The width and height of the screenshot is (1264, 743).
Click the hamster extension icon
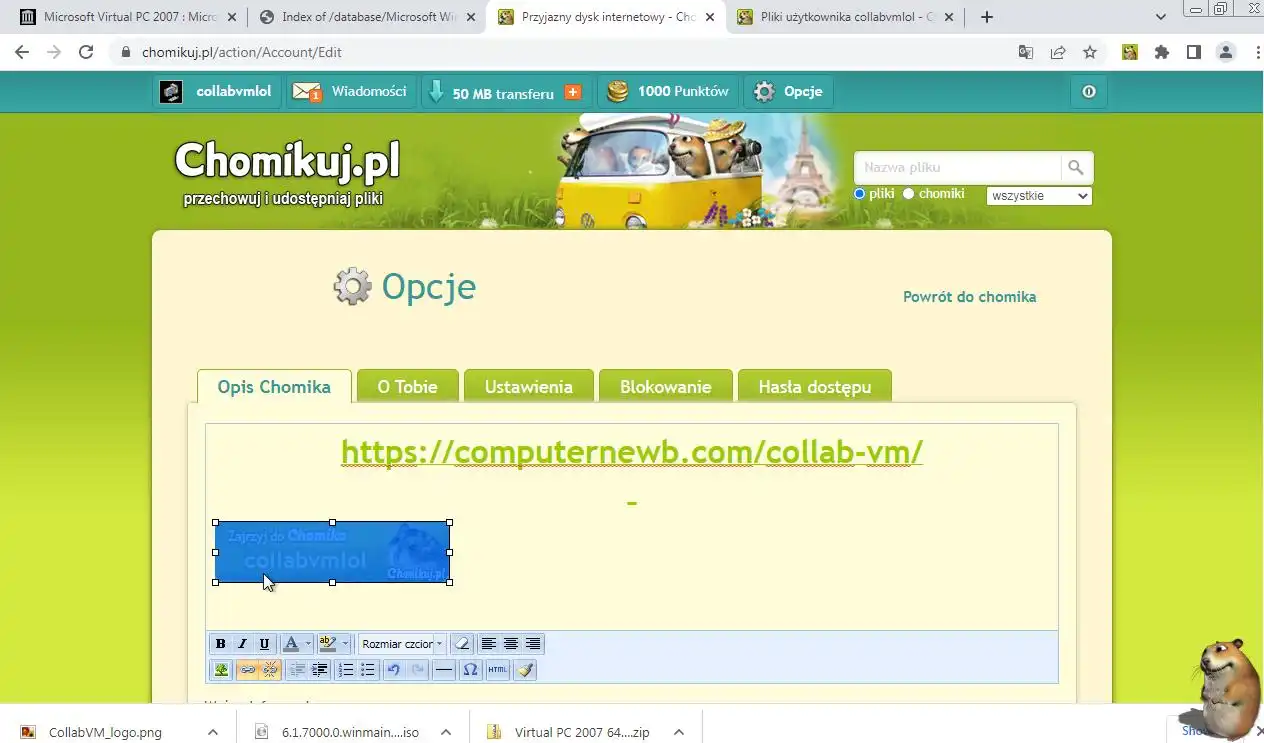click(x=1130, y=52)
